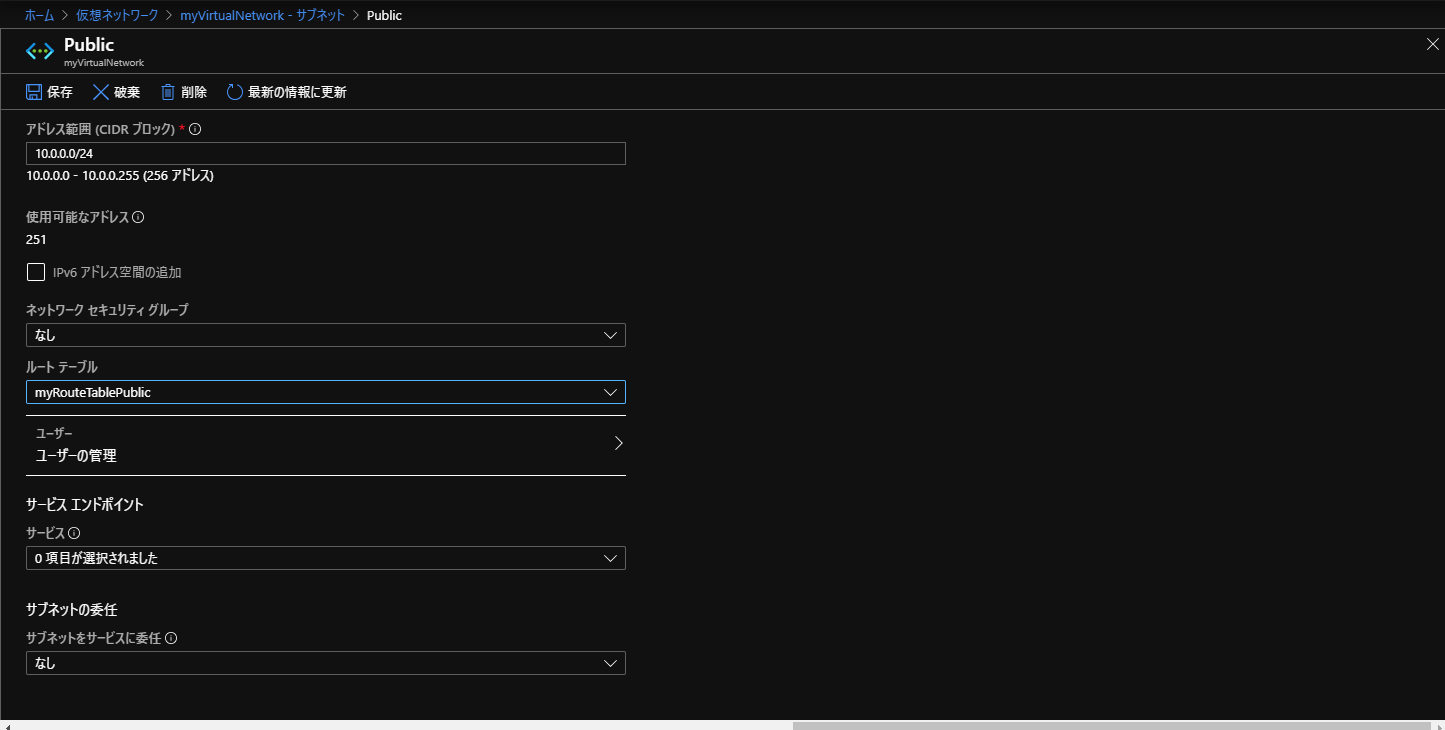This screenshot has height=730, width=1445.
Task: Click 最新の情報に更新 button label
Action: [x=297, y=92]
